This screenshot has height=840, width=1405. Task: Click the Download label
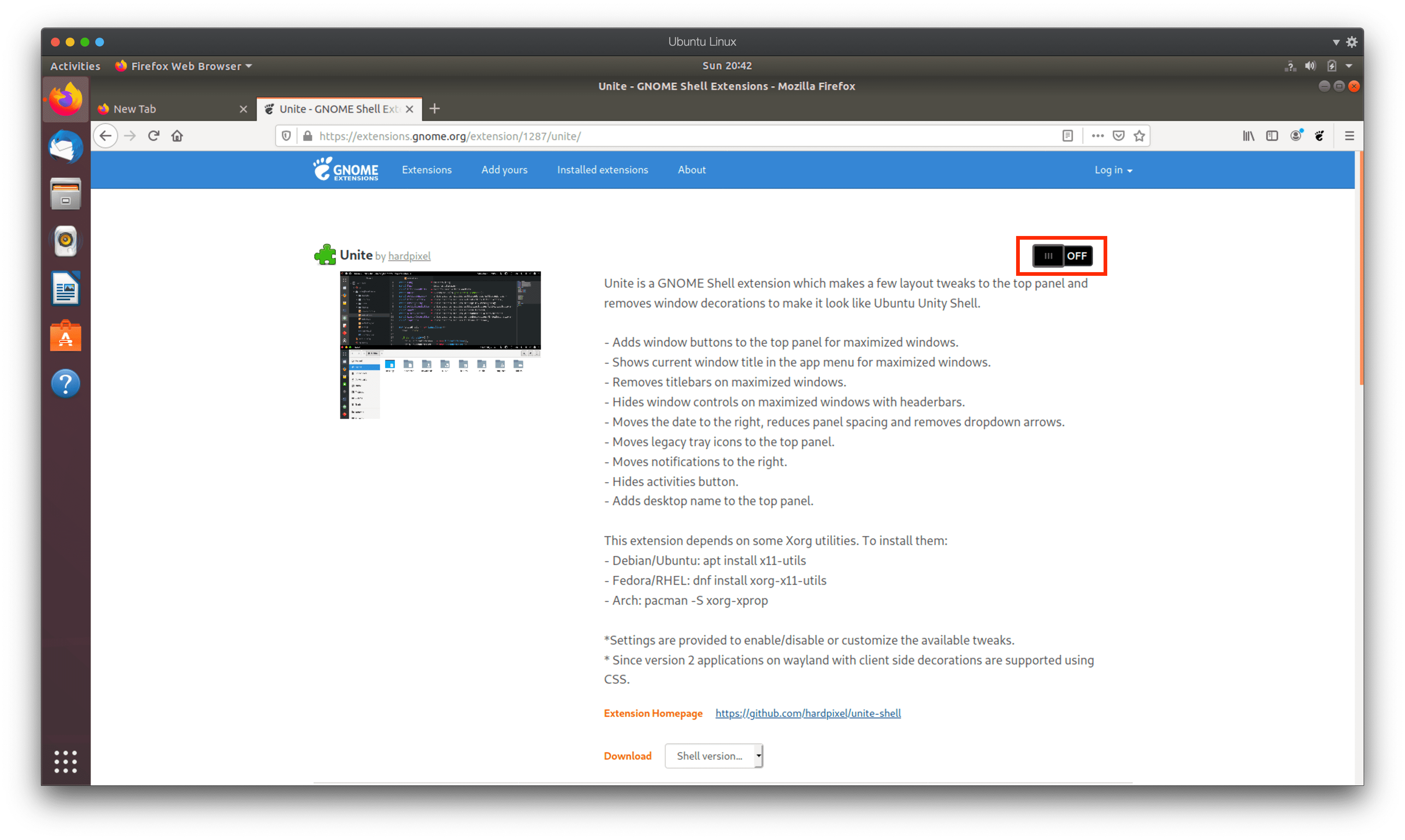628,756
